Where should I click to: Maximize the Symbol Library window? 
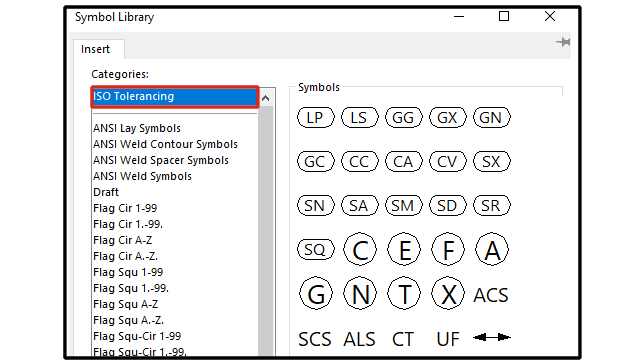pyautogui.click(x=504, y=16)
